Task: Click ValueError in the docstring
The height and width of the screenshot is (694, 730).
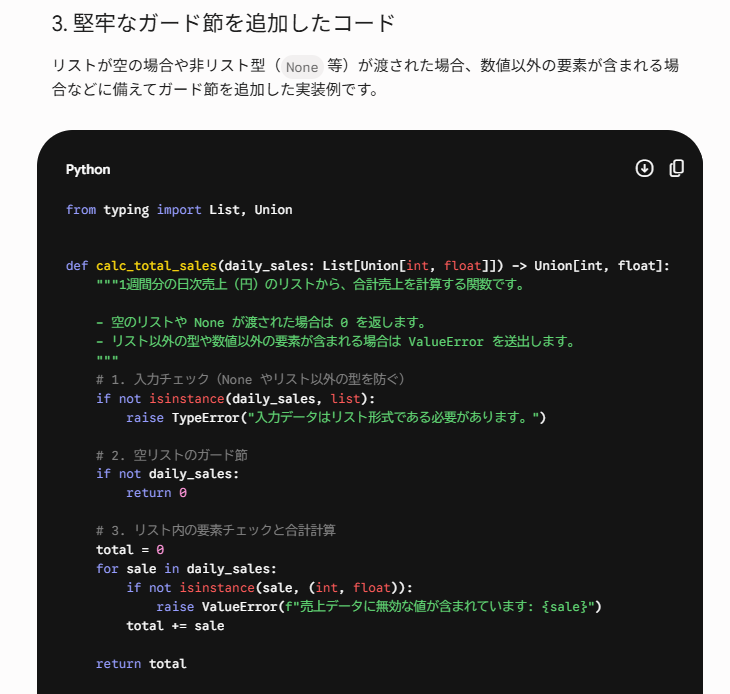Action: pos(446,342)
